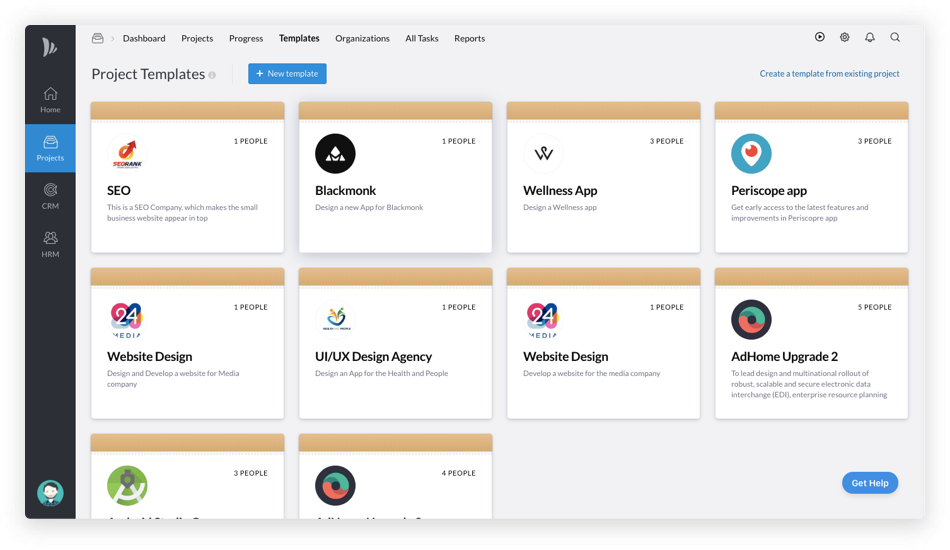
Task: Go to Home in the sidebar
Action: [50, 100]
